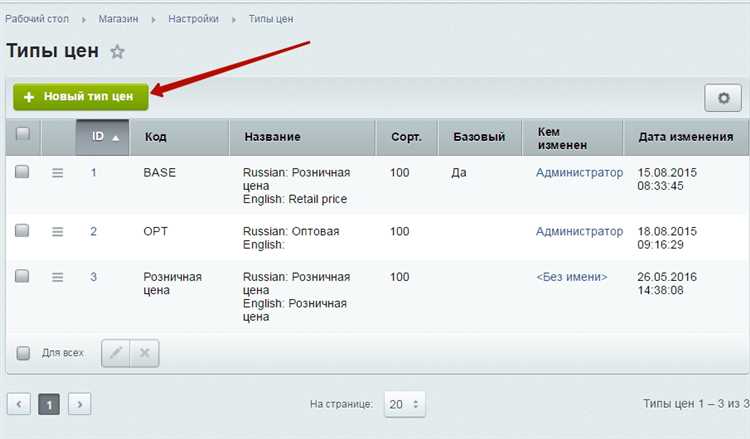Sort by the 'Название' column header

pyautogui.click(x=302, y=137)
